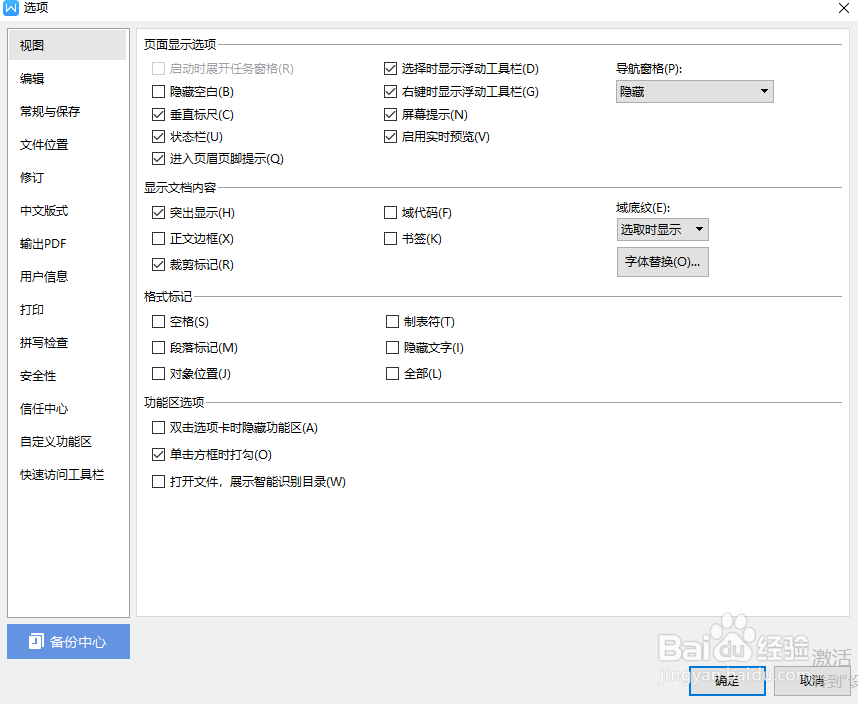
Task: Uncheck 选择时显示浮动工具栏(D)
Action: [x=390, y=68]
